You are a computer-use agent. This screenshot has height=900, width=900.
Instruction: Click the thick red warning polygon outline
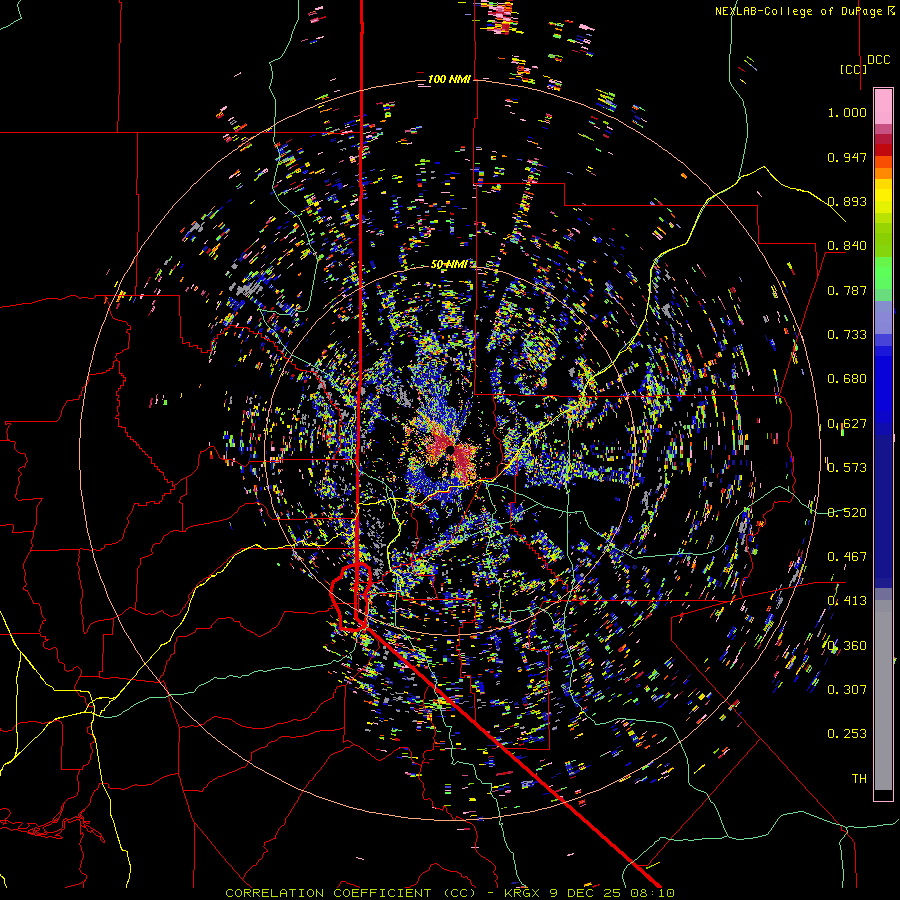[351, 597]
